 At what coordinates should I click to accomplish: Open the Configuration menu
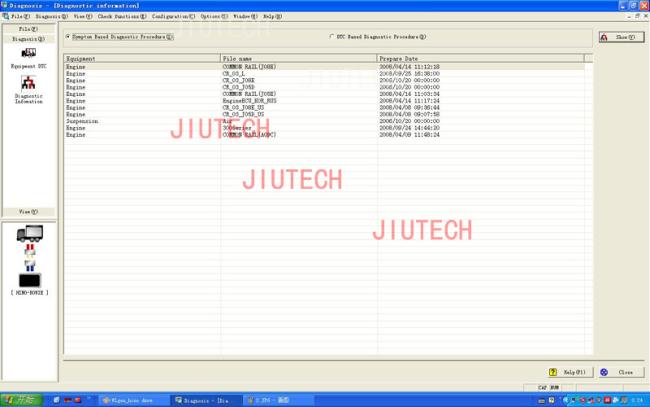point(173,17)
